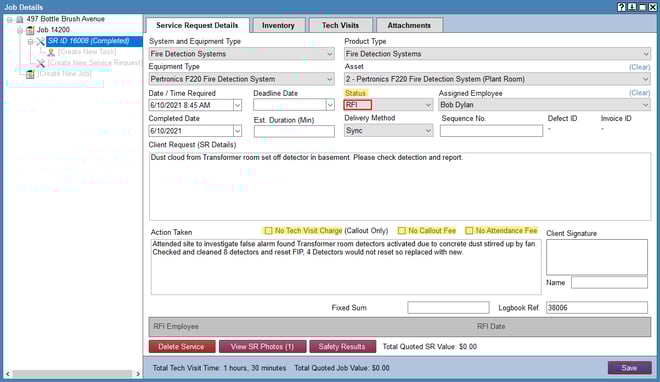
Task: Switch to the Tech Visits tab
Action: pyautogui.click(x=341, y=25)
